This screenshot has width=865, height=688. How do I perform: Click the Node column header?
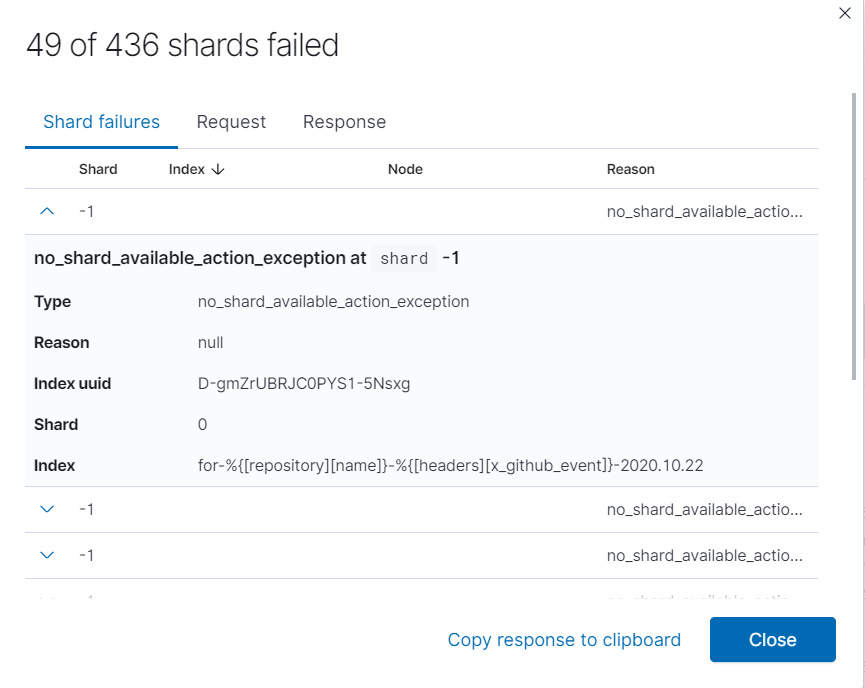click(x=405, y=170)
